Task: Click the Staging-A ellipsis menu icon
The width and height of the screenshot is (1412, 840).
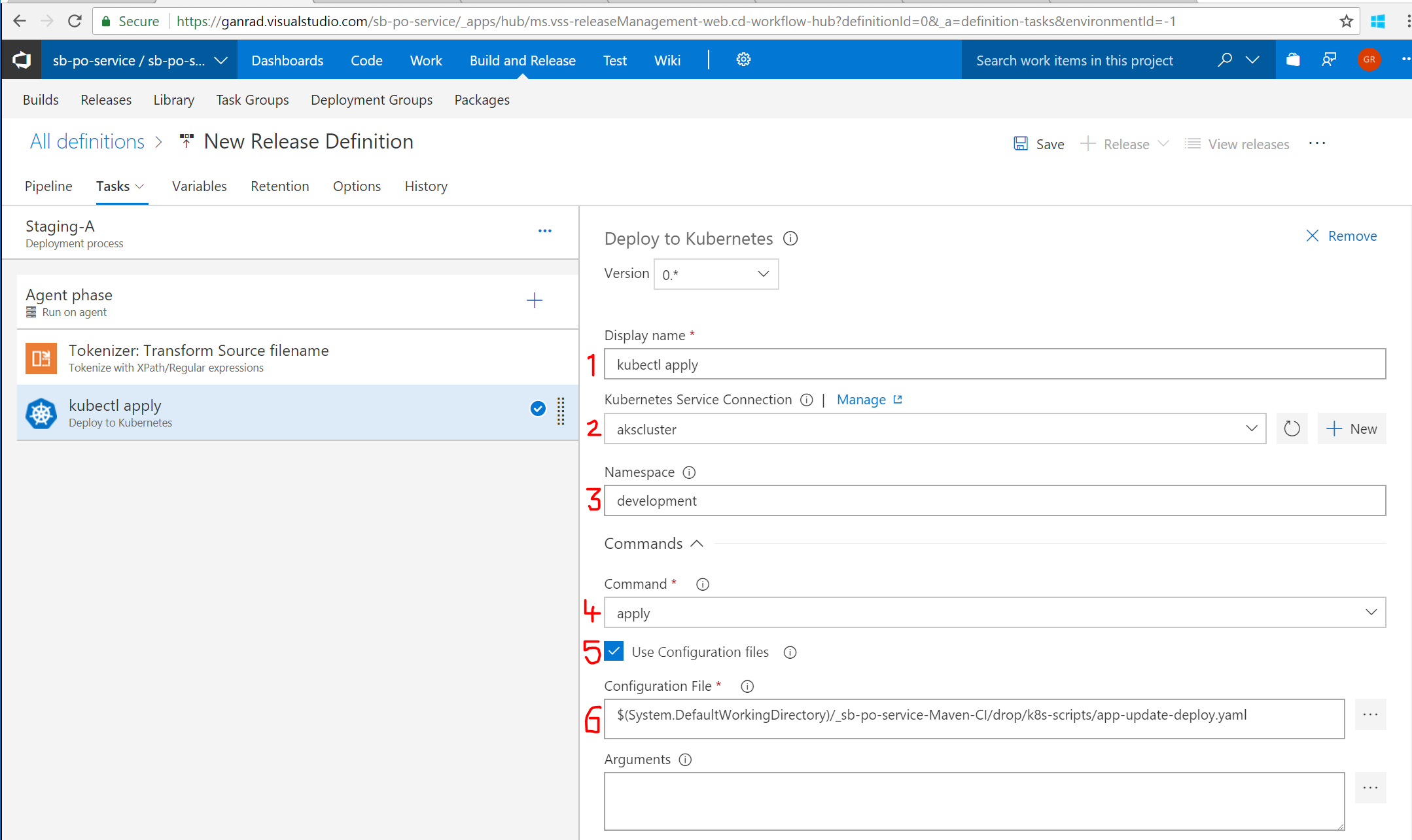Action: tap(544, 231)
